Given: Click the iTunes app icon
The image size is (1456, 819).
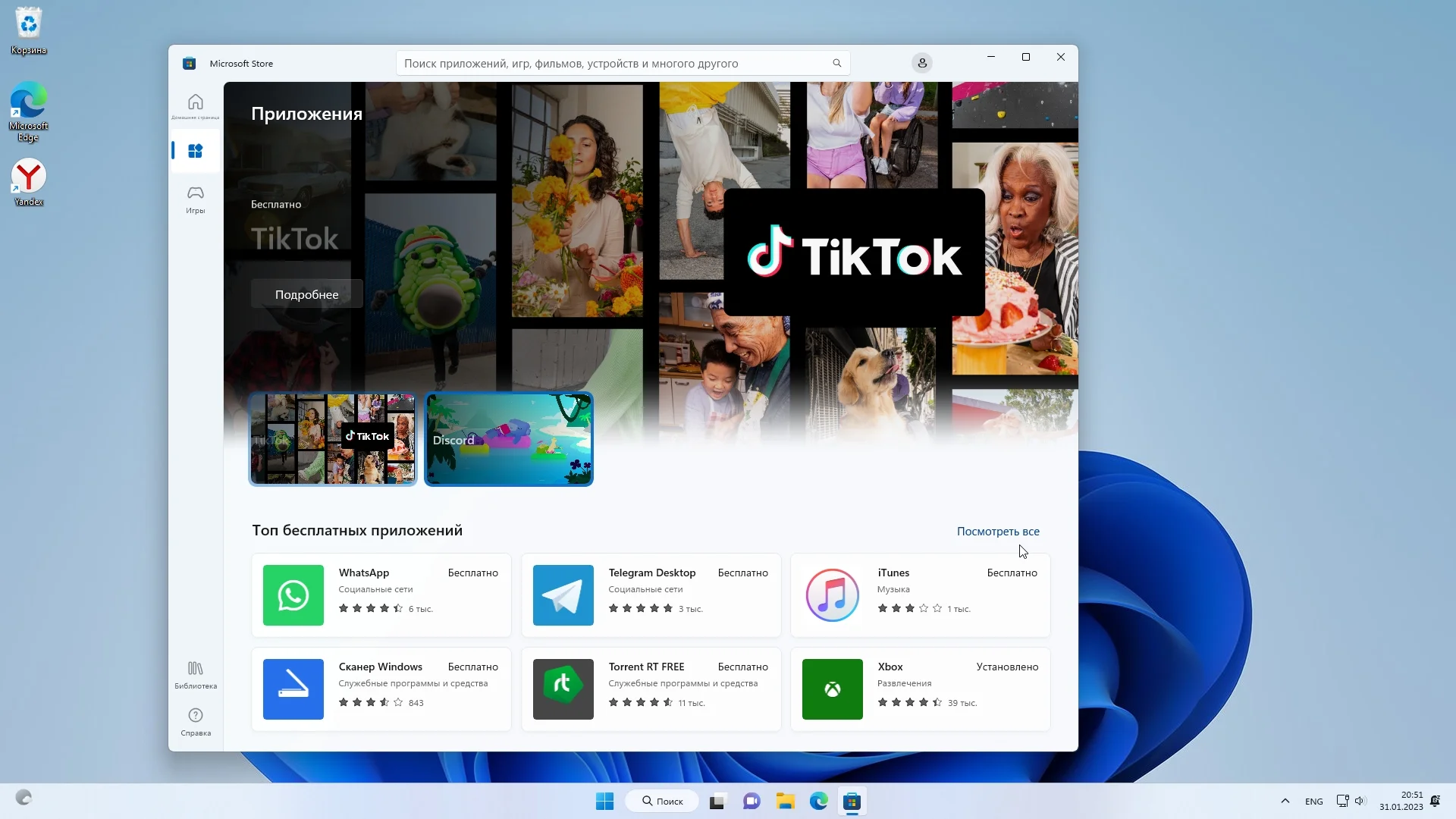Looking at the screenshot, I should pyautogui.click(x=832, y=595).
